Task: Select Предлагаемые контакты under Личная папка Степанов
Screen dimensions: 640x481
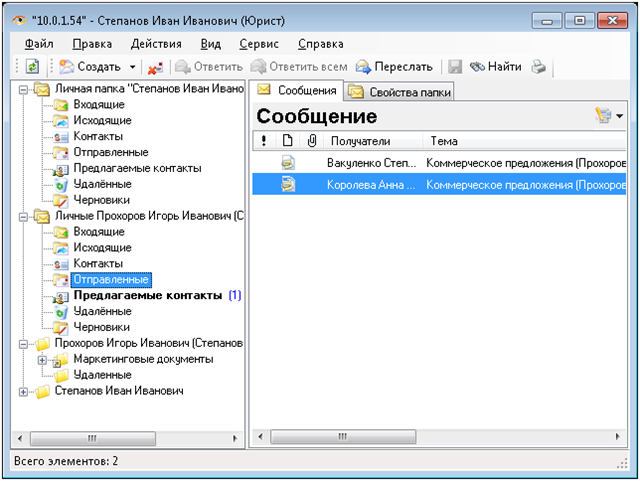Action: pos(137,168)
